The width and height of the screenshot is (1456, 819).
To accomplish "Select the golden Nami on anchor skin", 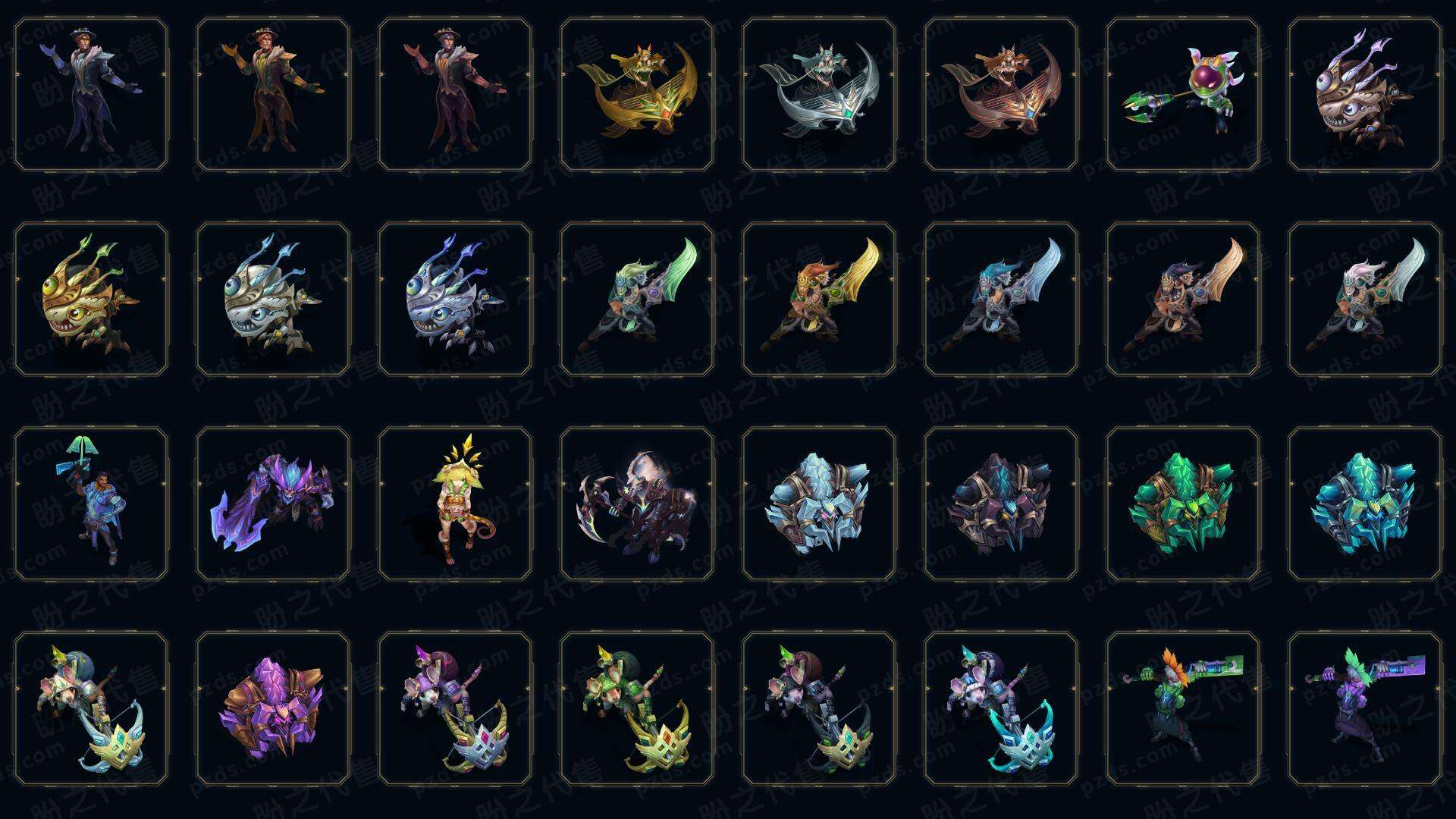I will tap(637, 94).
